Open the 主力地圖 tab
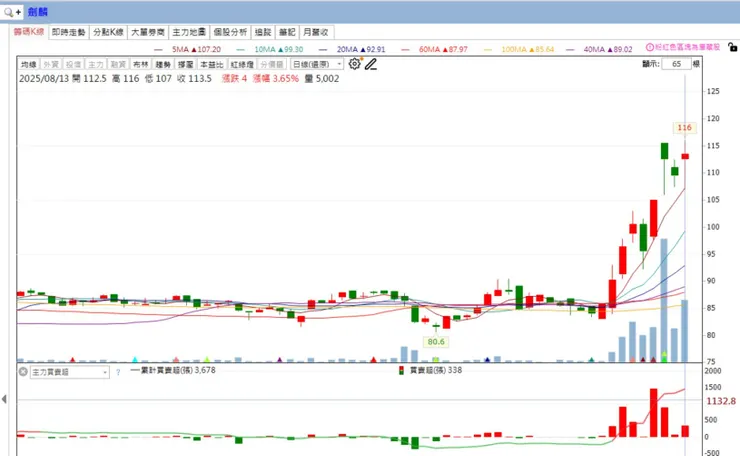Image resolution: width=740 pixels, height=456 pixels. pos(189,32)
